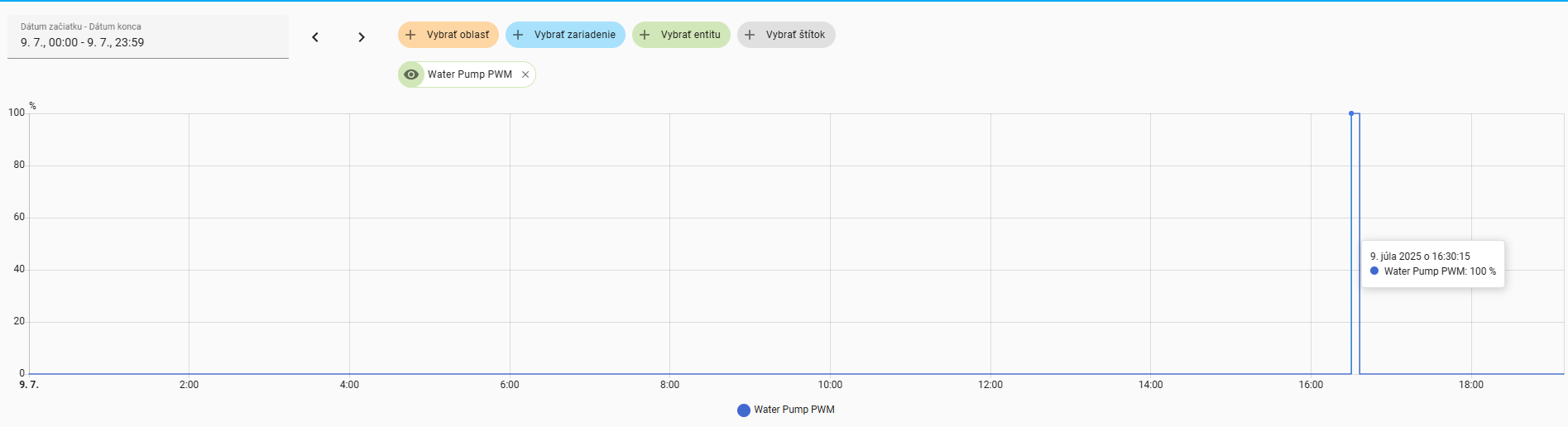Click the plus icon on Vybrať zariadenie
The image size is (1568, 427).
pyautogui.click(x=518, y=35)
